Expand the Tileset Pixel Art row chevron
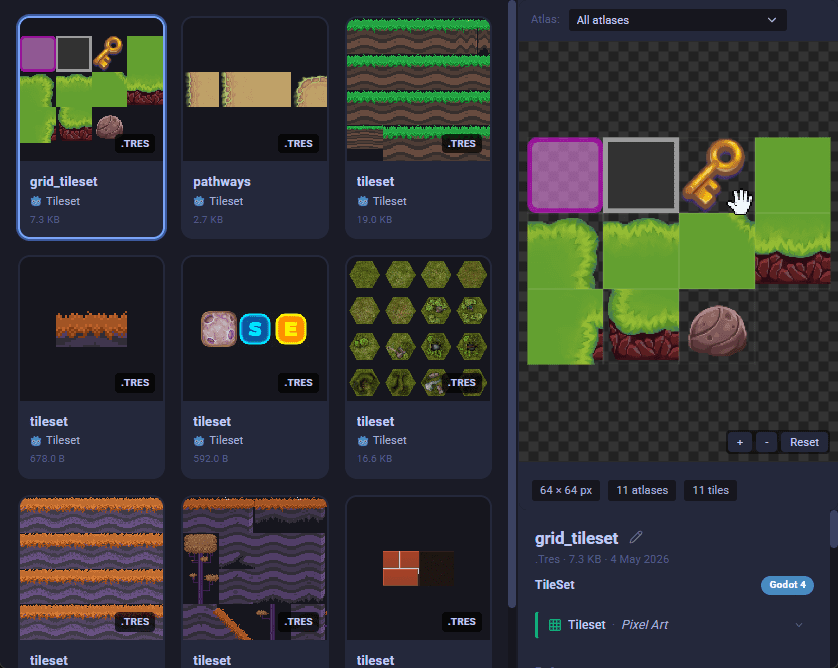838x668 pixels. coord(799,625)
